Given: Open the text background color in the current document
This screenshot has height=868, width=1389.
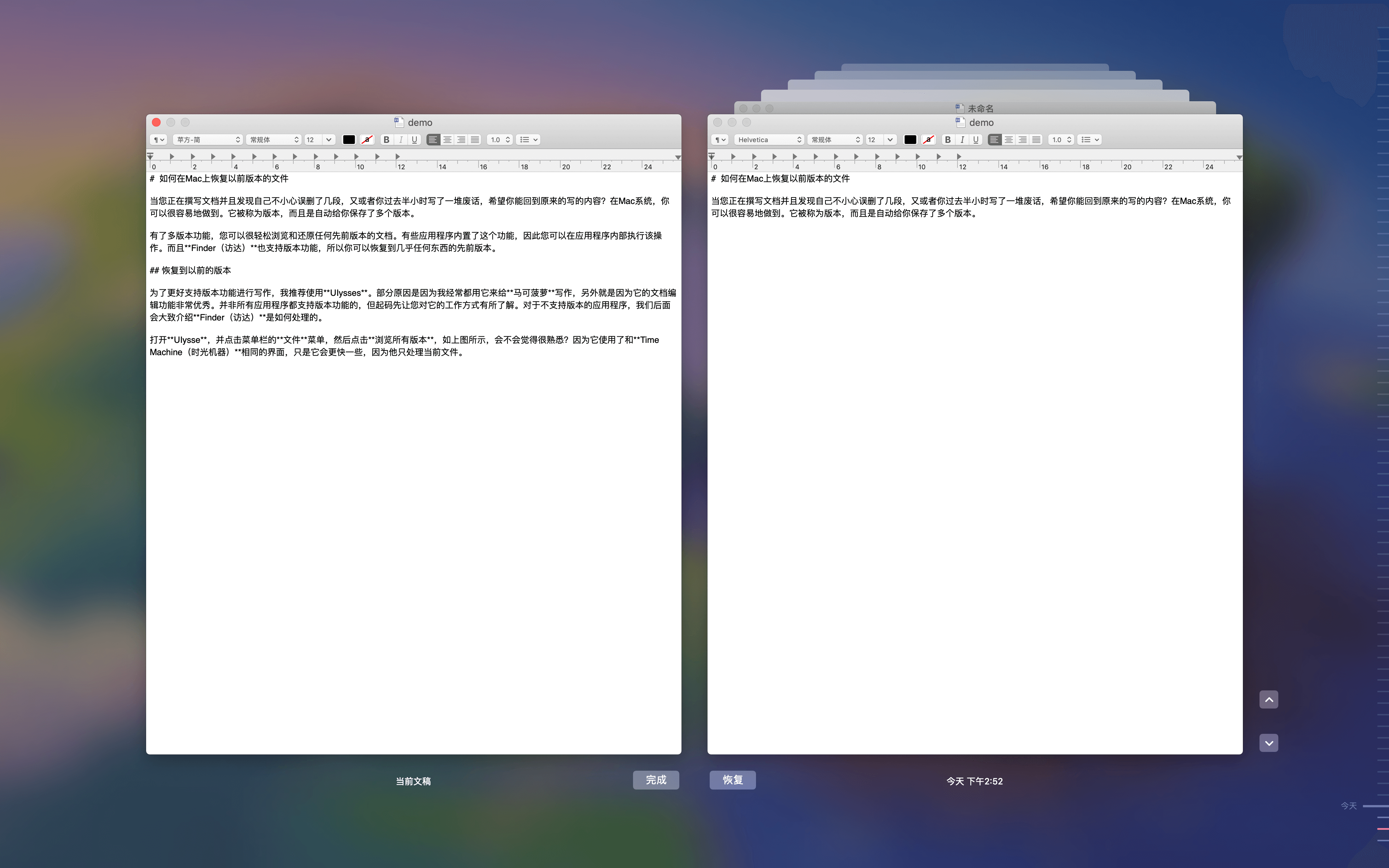Looking at the screenshot, I should (367, 140).
